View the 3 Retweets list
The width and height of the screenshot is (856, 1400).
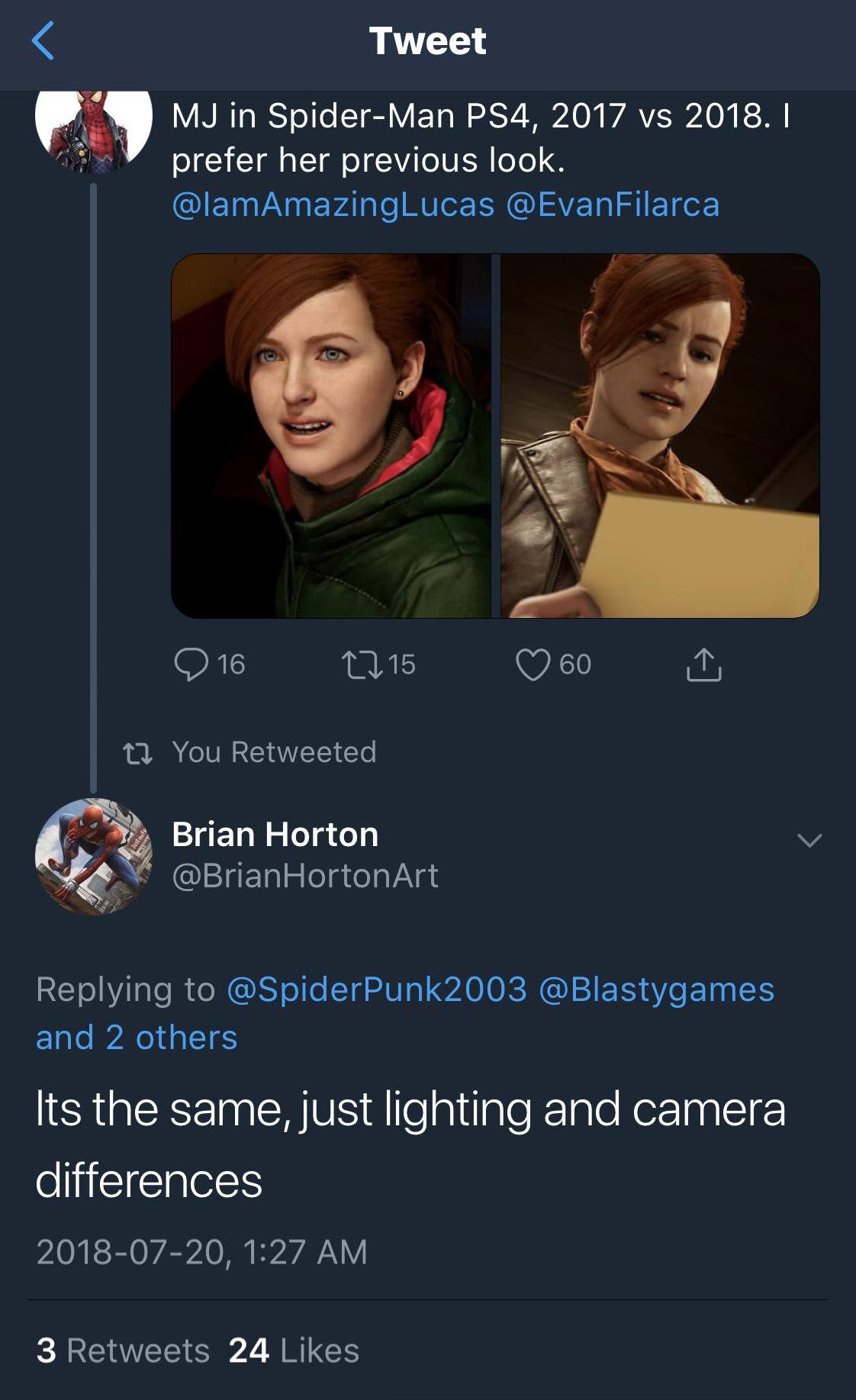tap(123, 1350)
